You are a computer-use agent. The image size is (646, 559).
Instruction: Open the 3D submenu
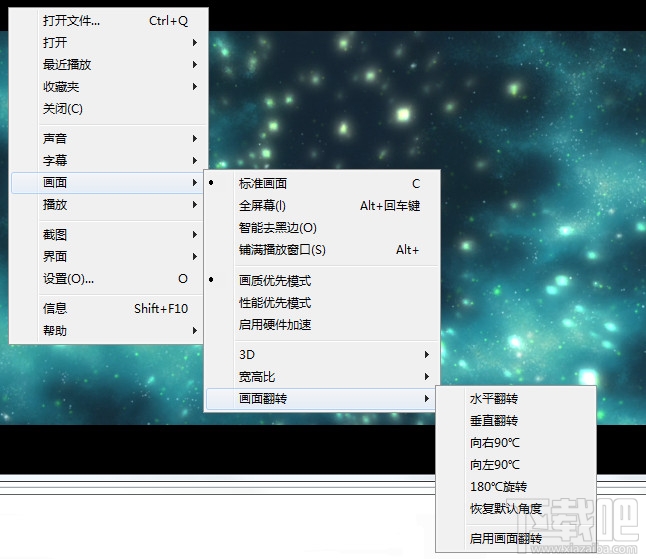pyautogui.click(x=322, y=355)
